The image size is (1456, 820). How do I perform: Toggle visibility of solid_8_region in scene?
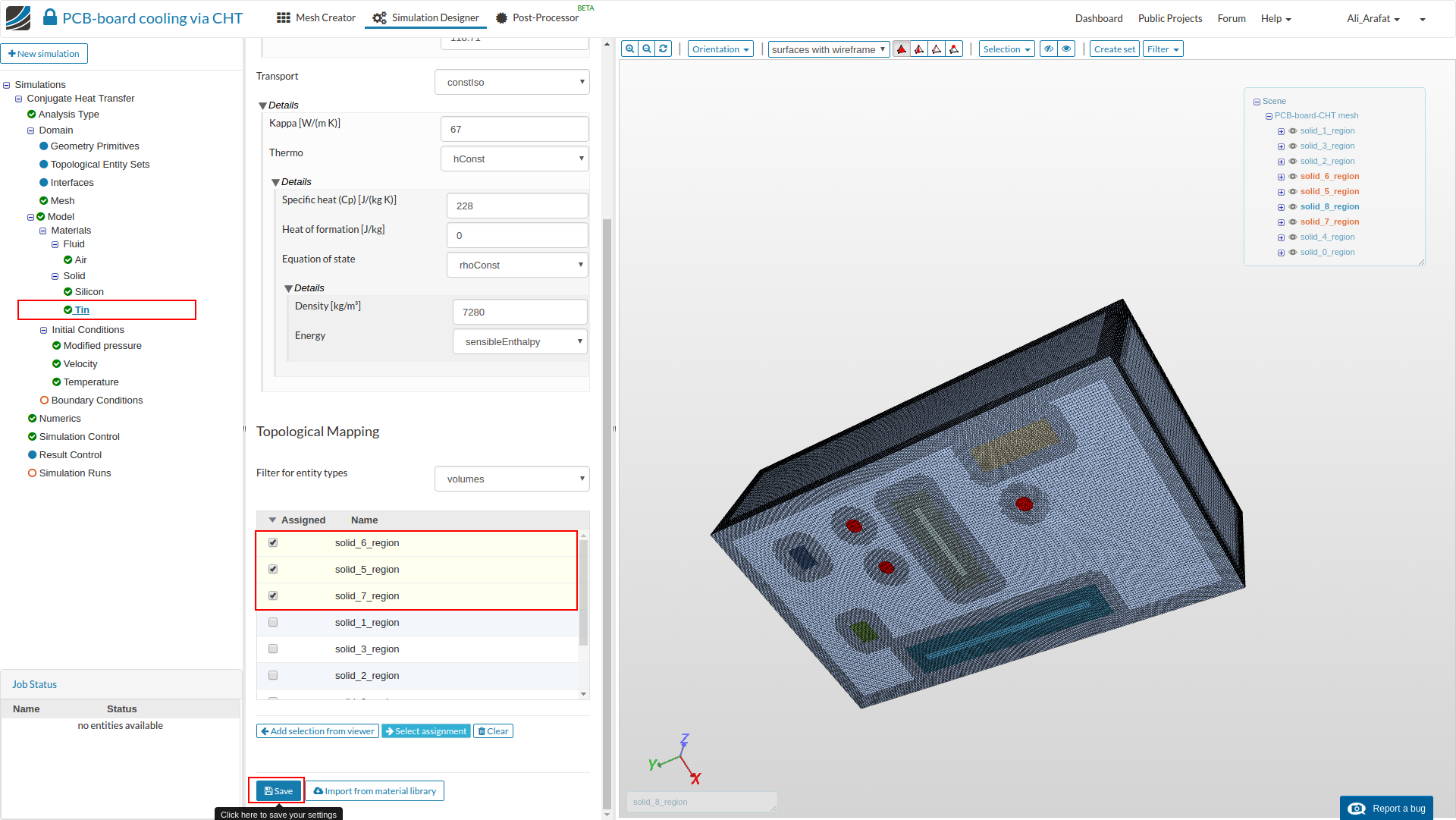(x=1293, y=207)
